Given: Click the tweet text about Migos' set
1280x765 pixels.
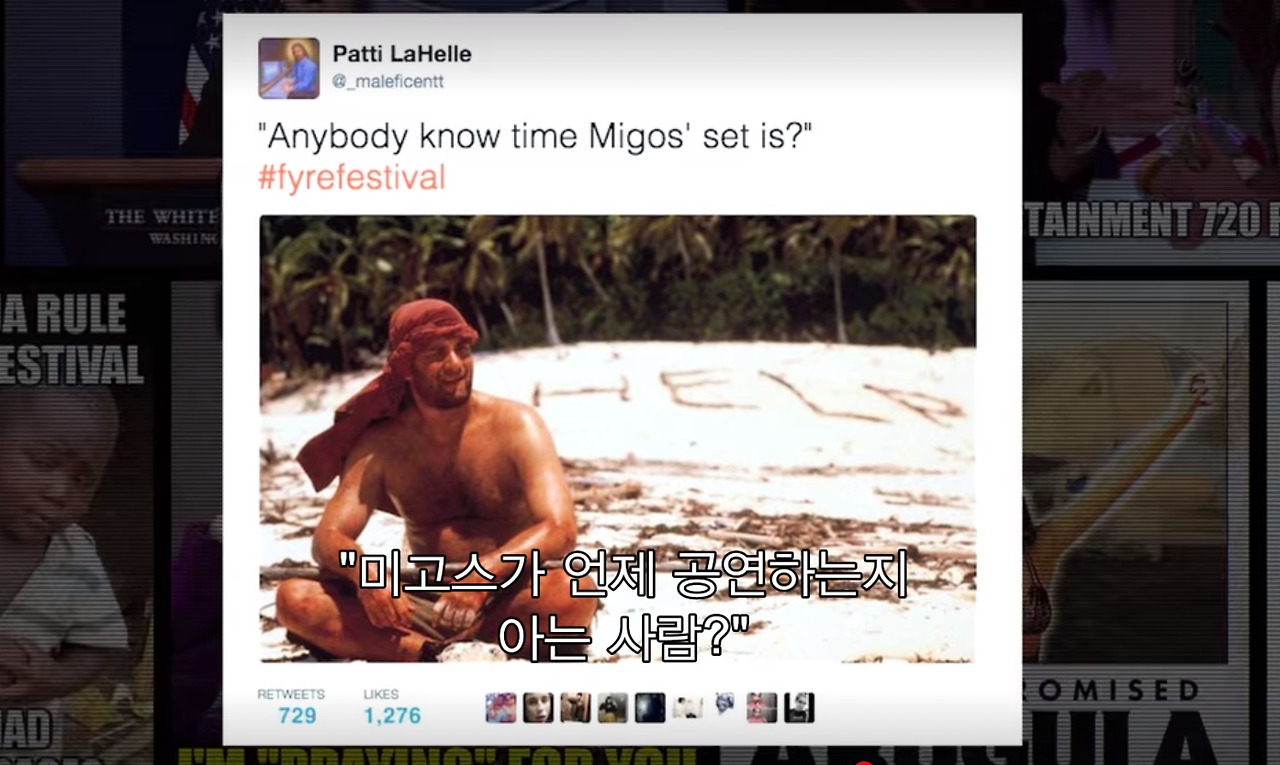Looking at the screenshot, I should tap(533, 138).
